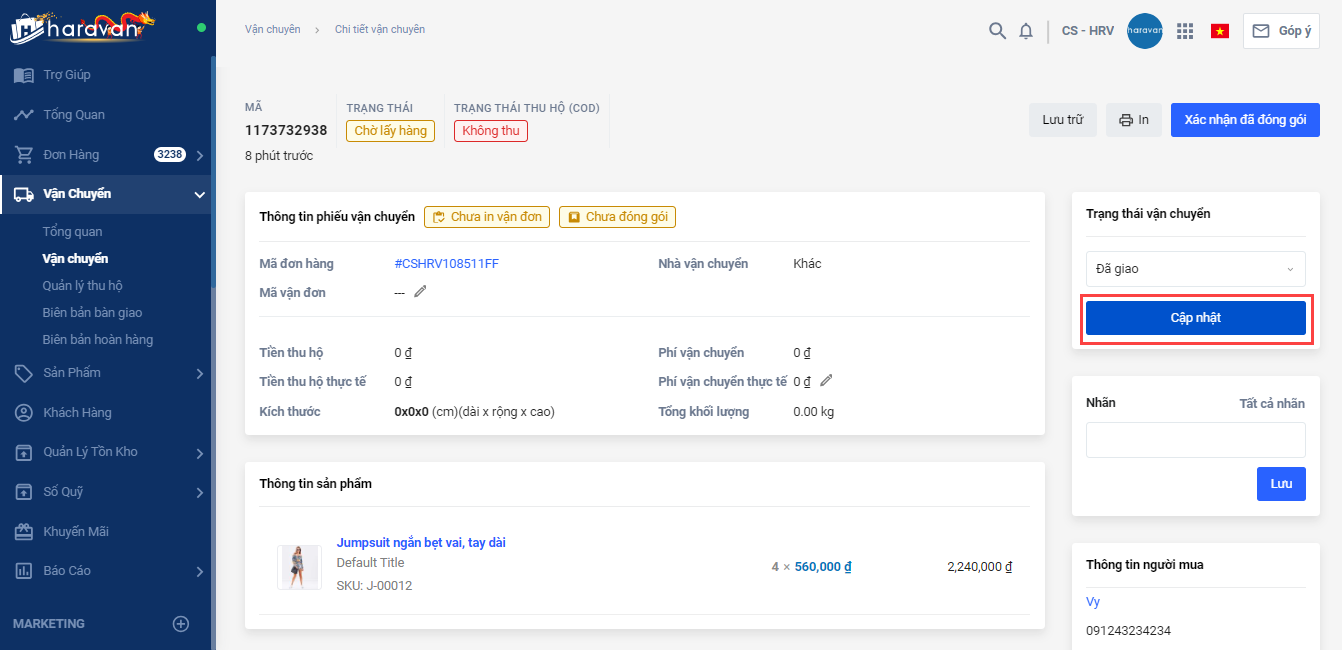Expand the Đơn Hàng menu arrow
Screen dimensions: 1342x650
200,155
